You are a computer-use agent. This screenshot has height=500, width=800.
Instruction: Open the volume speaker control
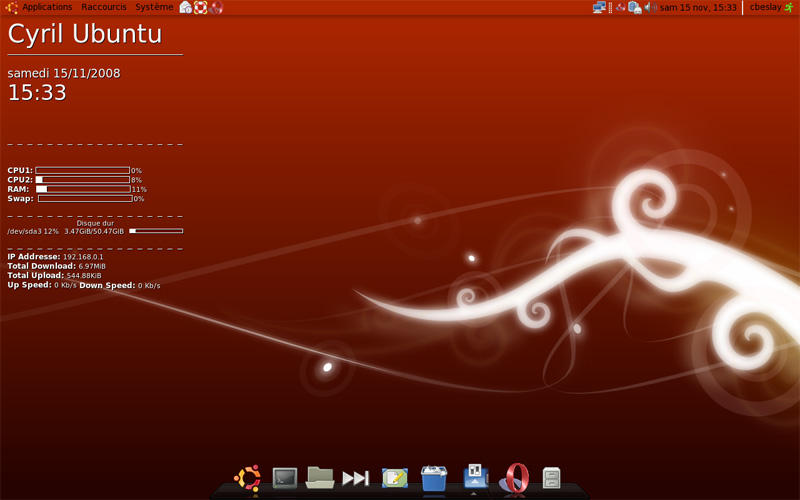click(x=650, y=7)
